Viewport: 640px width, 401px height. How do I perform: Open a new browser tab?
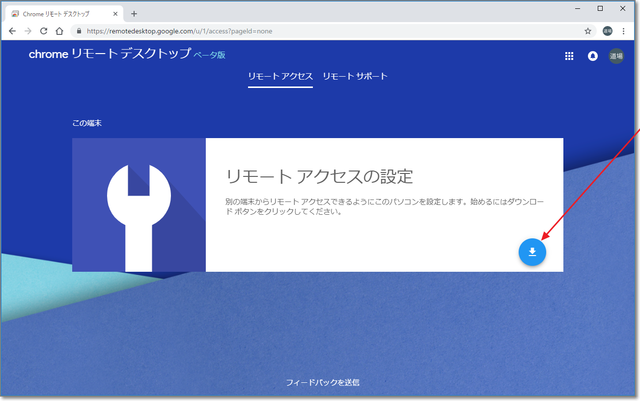pyautogui.click(x=134, y=13)
